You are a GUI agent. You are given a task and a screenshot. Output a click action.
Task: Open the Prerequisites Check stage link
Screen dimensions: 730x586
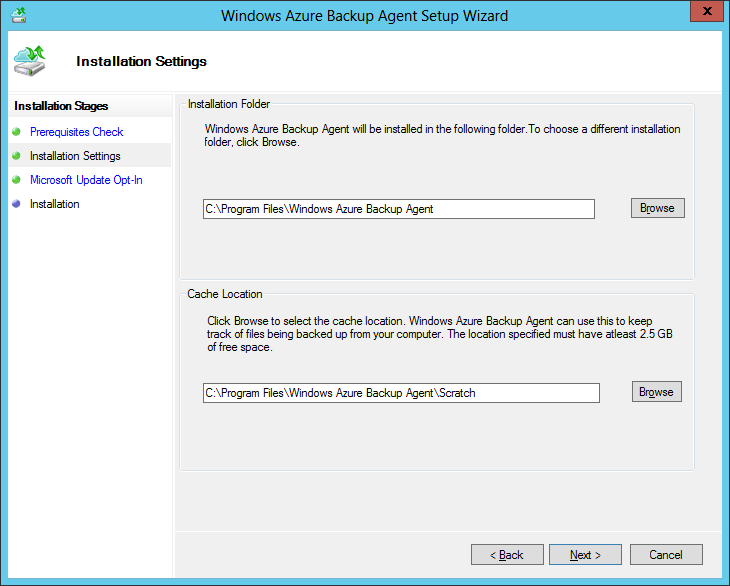[76, 132]
